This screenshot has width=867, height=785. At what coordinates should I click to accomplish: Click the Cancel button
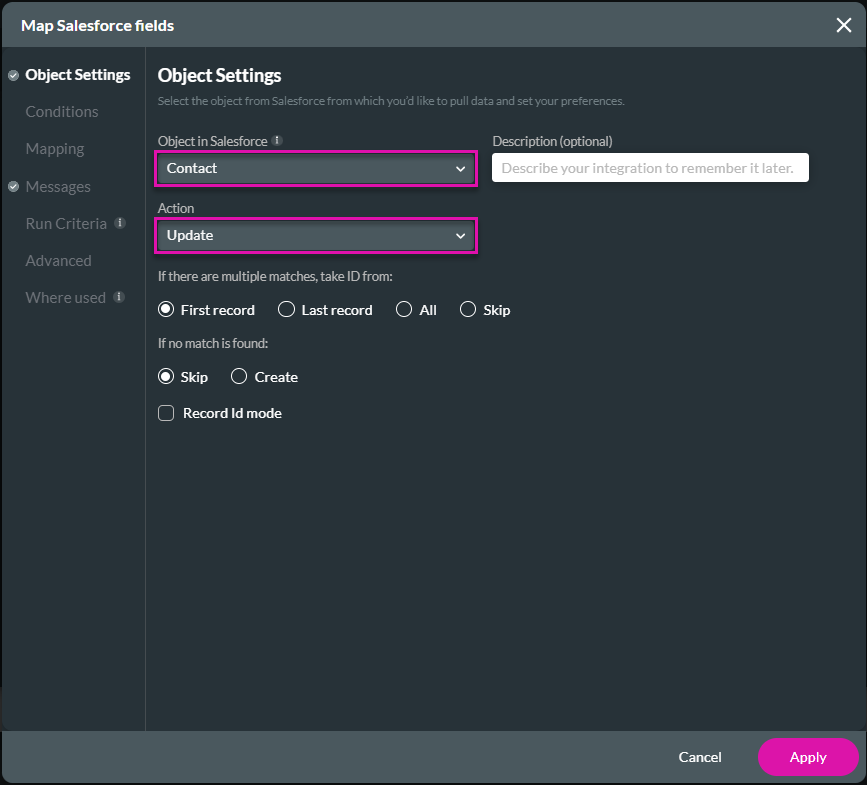tap(699, 757)
